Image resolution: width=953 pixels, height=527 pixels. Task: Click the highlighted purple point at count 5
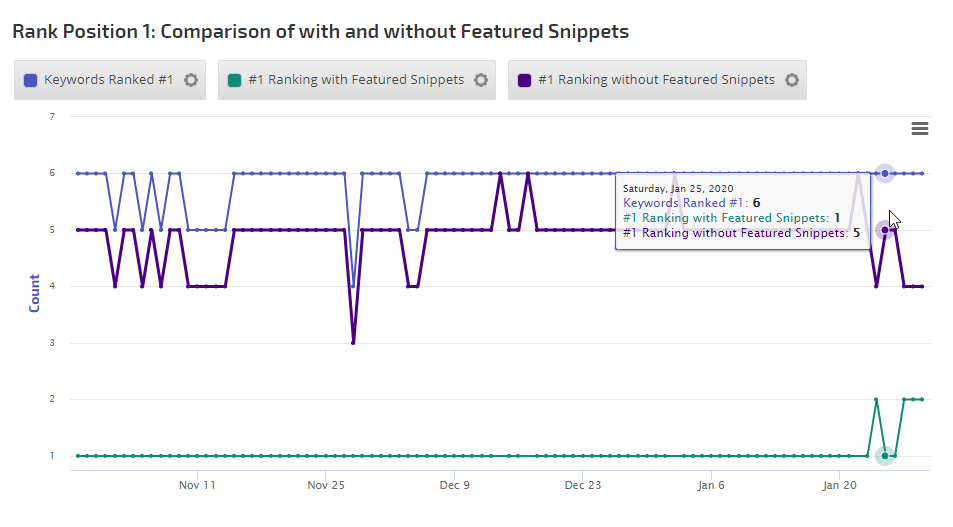coord(884,230)
